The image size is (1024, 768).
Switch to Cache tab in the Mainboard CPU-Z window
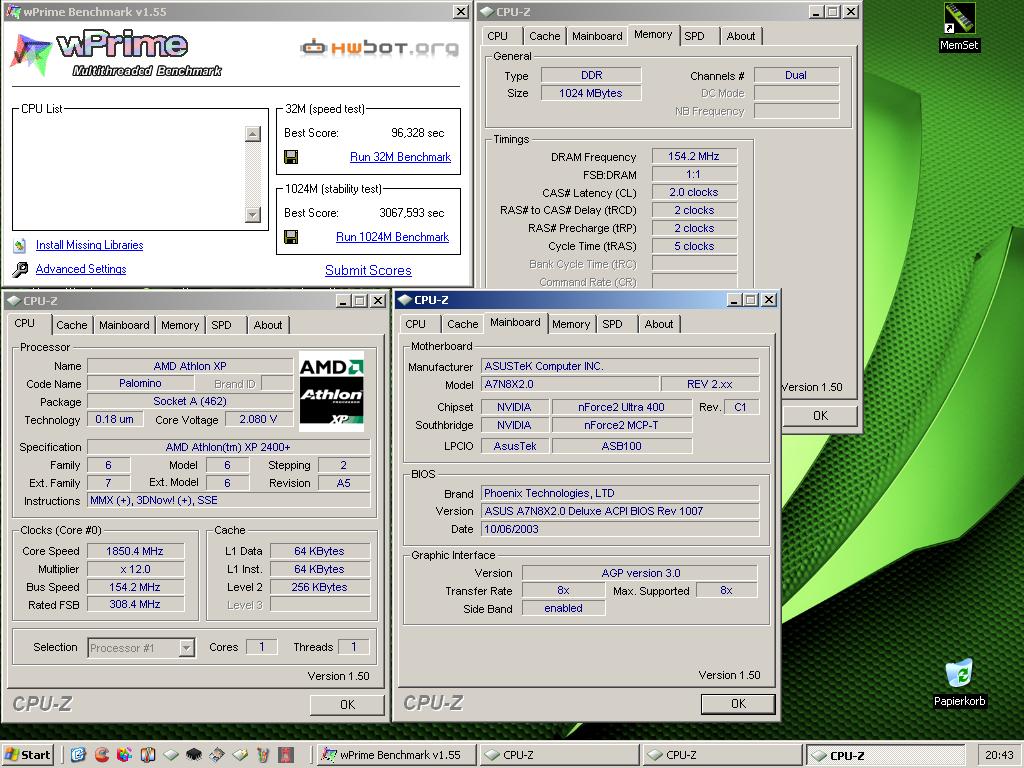(x=462, y=324)
